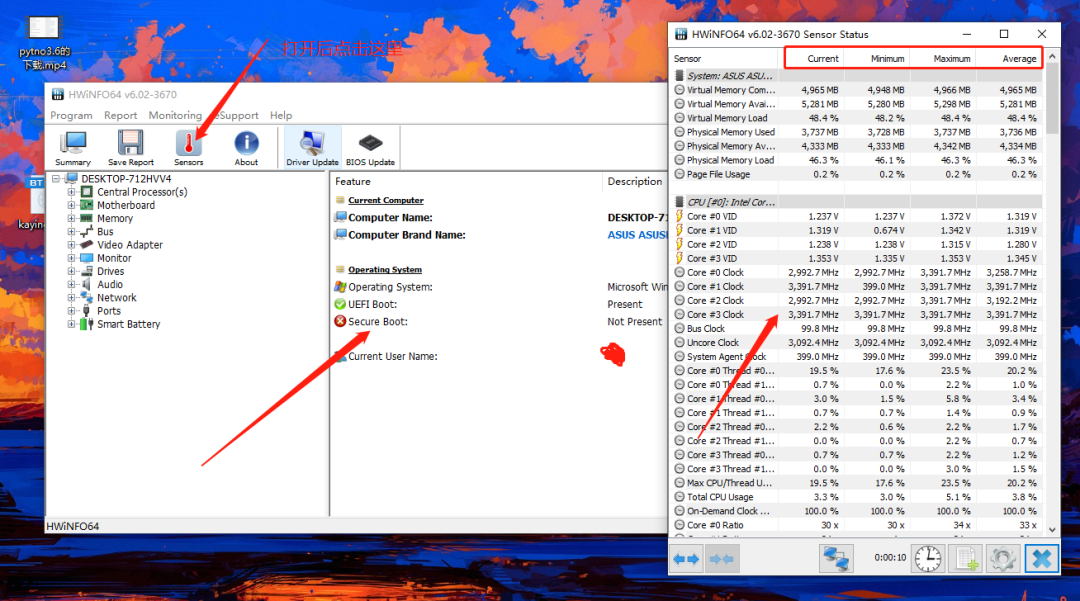The width and height of the screenshot is (1080, 601).
Task: Expand the Smart Battery node
Action: click(71, 324)
